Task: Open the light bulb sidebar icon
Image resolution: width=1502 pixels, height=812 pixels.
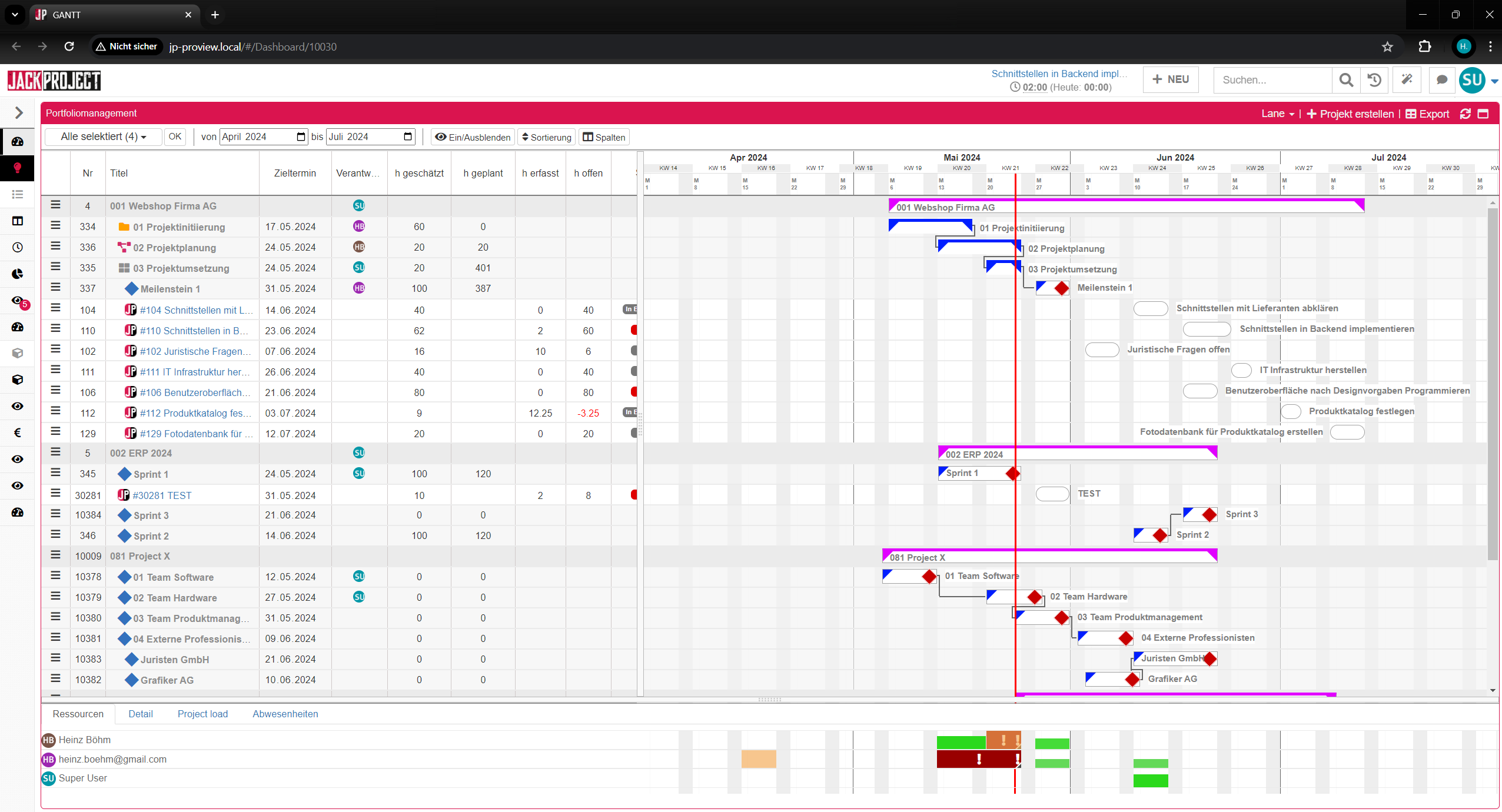Action: [x=18, y=168]
